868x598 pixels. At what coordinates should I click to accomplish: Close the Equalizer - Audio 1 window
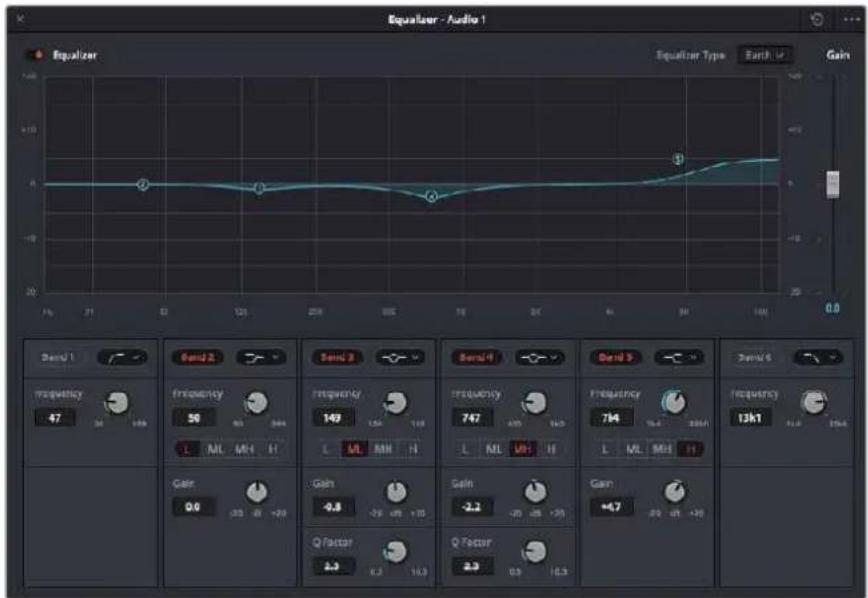(20, 19)
